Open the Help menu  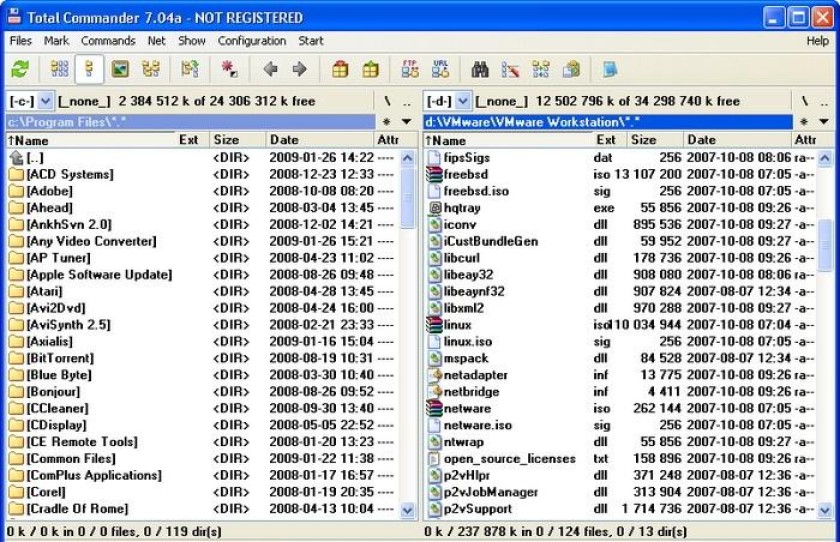(x=818, y=41)
